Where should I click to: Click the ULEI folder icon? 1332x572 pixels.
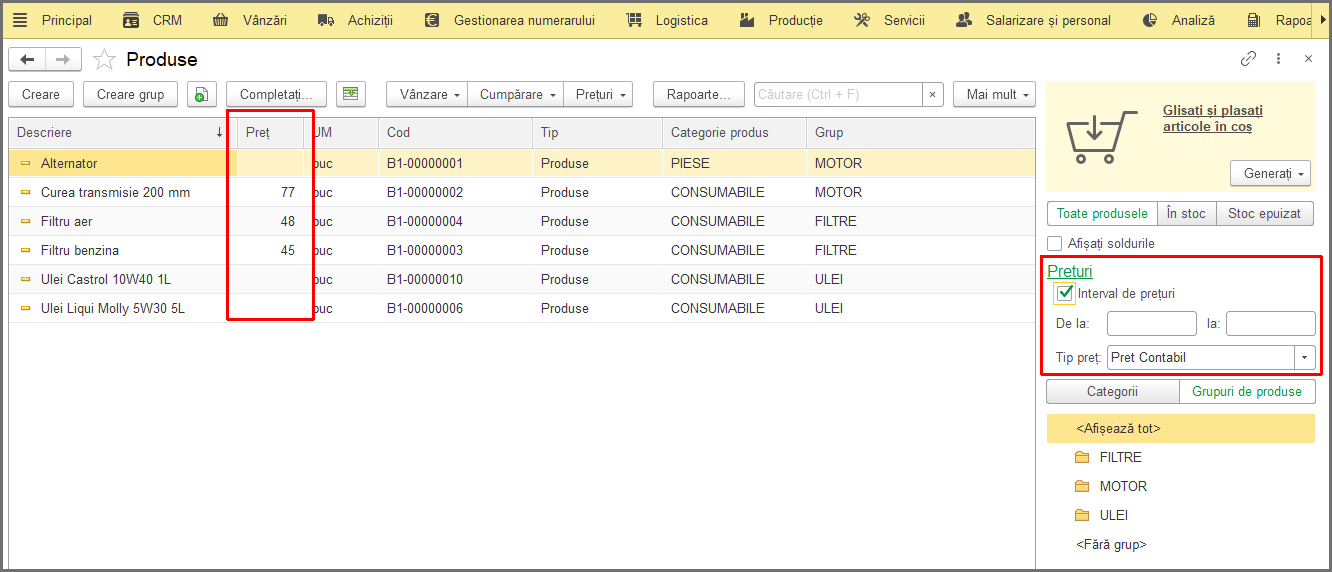1082,515
